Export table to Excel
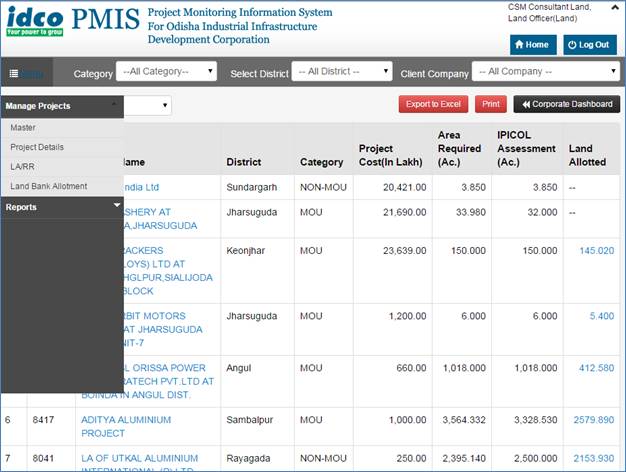The width and height of the screenshot is (626, 472). click(433, 104)
